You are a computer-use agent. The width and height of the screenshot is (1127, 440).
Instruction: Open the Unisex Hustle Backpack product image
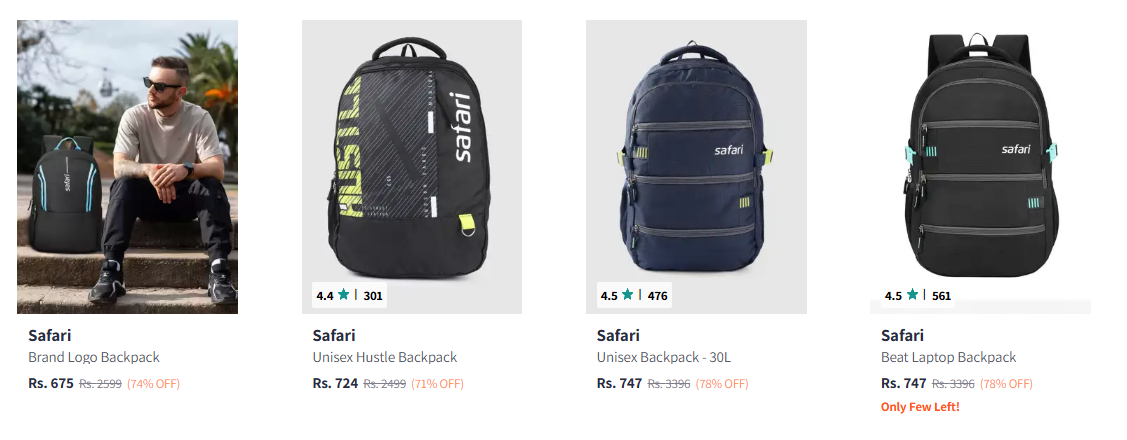pos(412,160)
